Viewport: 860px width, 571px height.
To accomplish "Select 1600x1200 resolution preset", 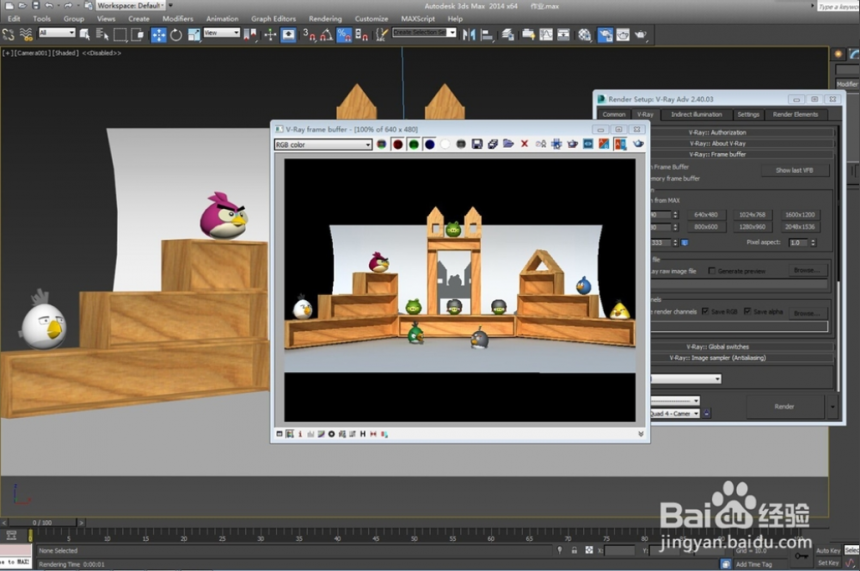I will click(799, 214).
